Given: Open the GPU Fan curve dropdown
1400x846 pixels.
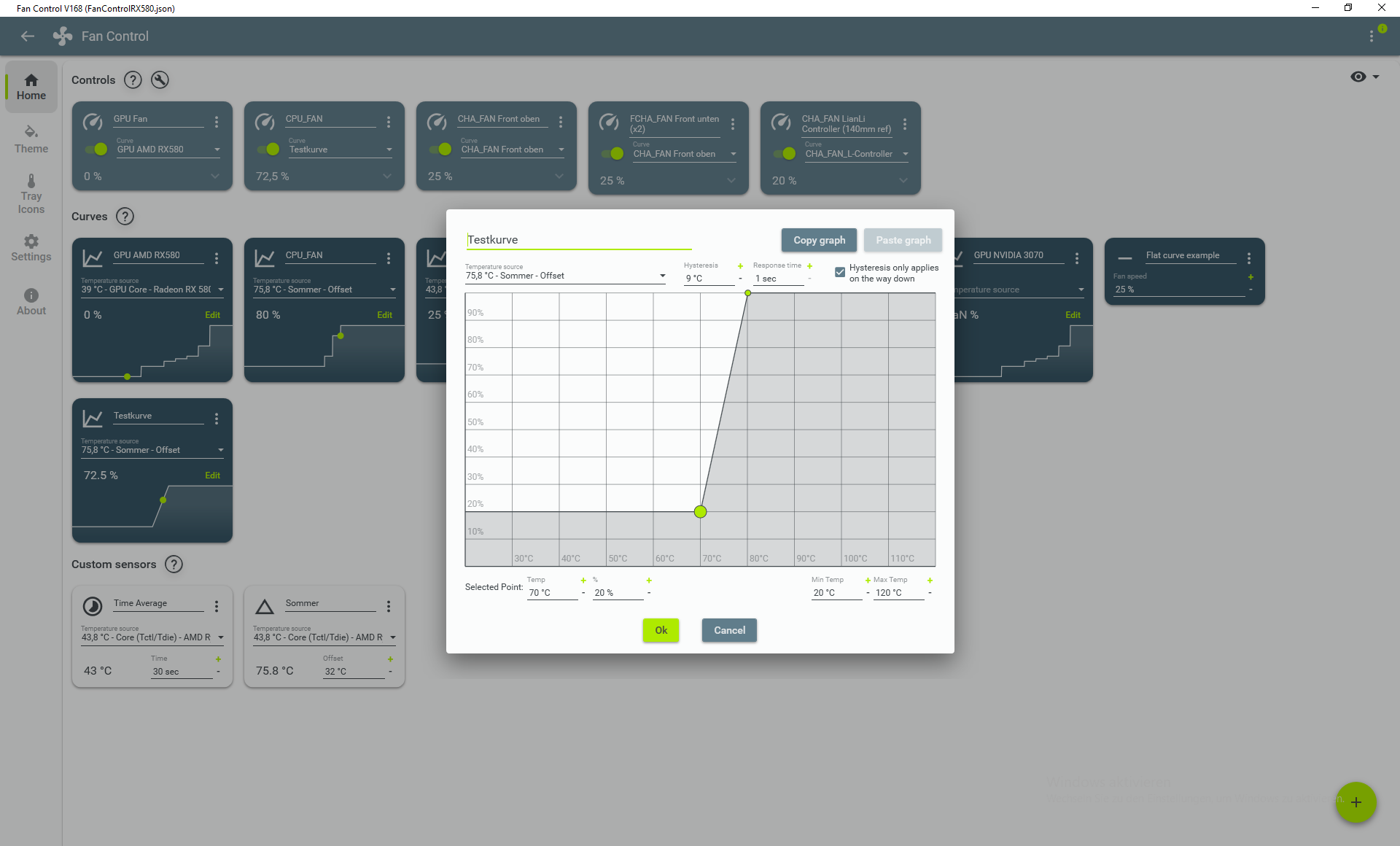Looking at the screenshot, I should (168, 150).
